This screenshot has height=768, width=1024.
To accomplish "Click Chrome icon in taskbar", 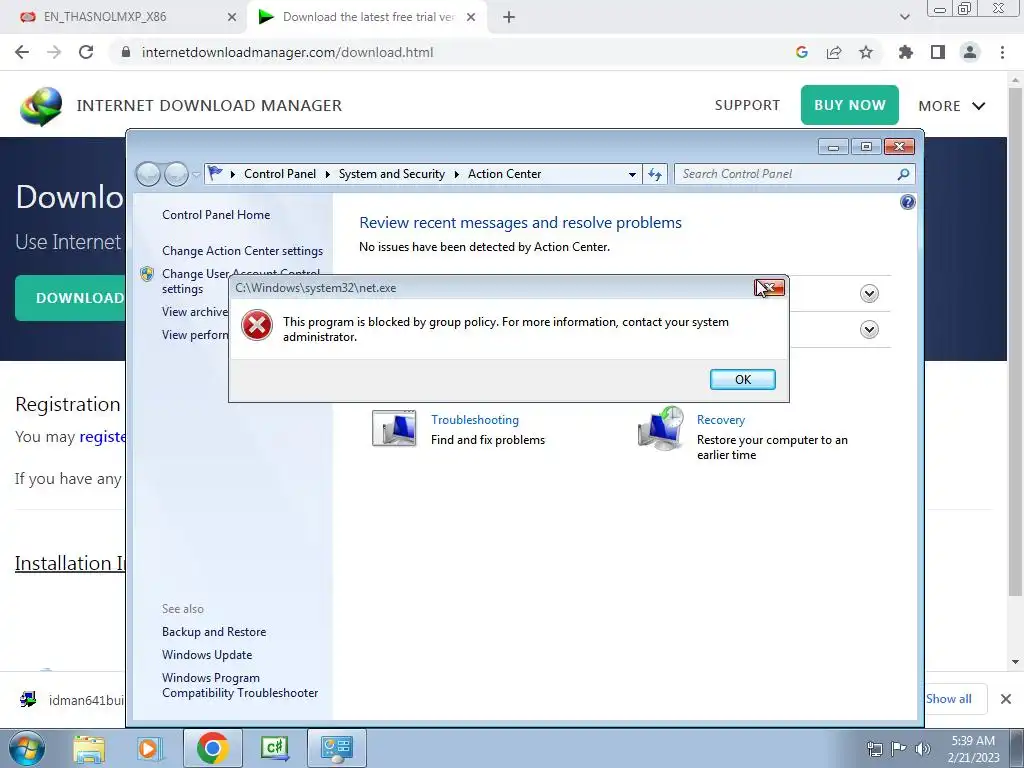I will pos(212,748).
